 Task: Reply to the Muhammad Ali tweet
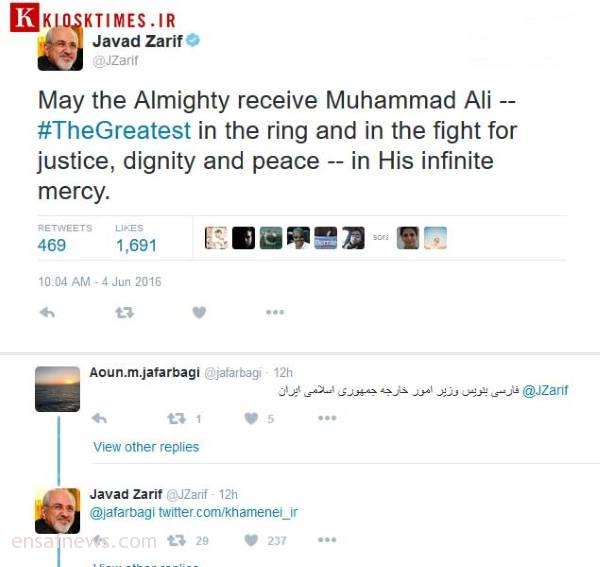coord(47,313)
